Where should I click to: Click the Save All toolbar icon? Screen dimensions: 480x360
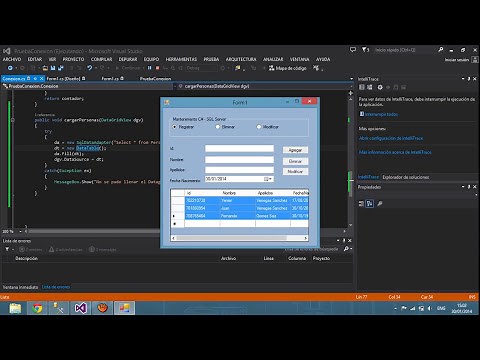pos(60,68)
